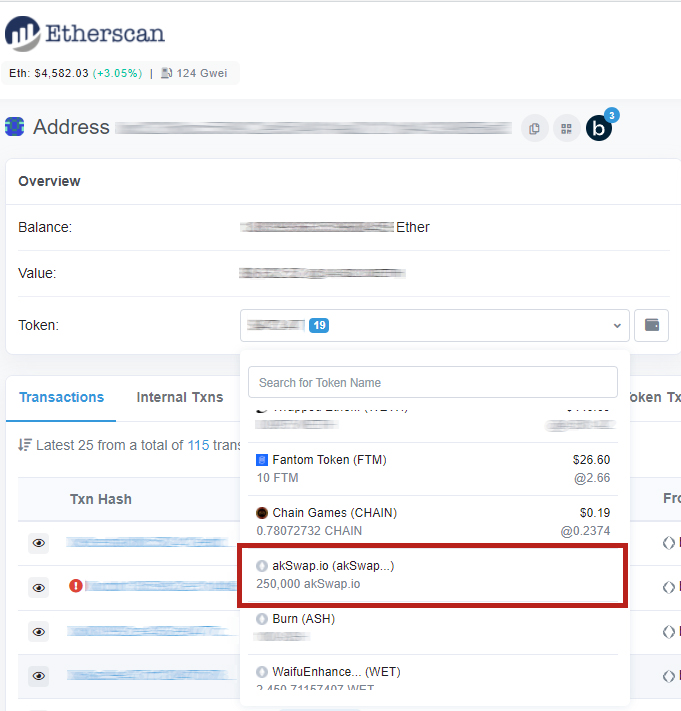
Task: Toggle the eye preview on the first transaction row
Action: (x=39, y=543)
